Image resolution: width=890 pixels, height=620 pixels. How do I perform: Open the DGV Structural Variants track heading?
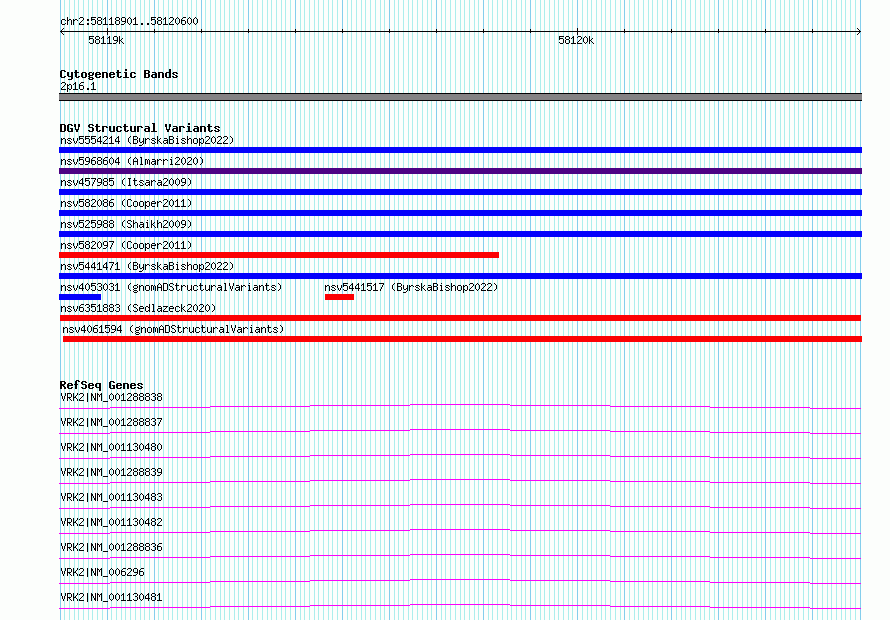[140, 128]
